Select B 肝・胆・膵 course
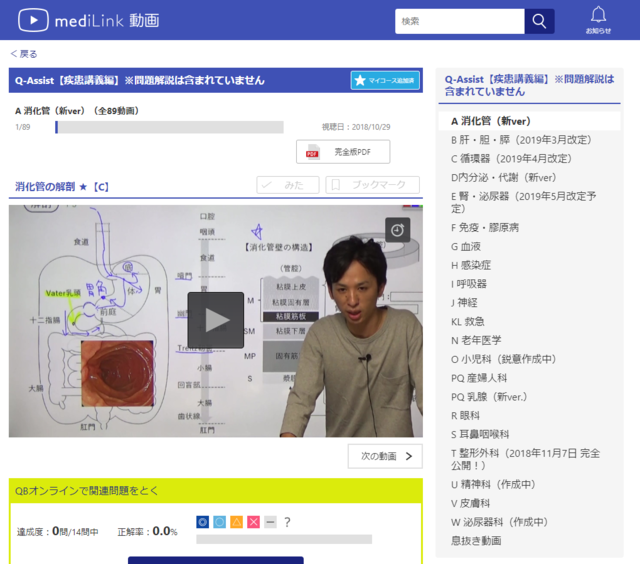This screenshot has width=640, height=564. [x=521, y=140]
